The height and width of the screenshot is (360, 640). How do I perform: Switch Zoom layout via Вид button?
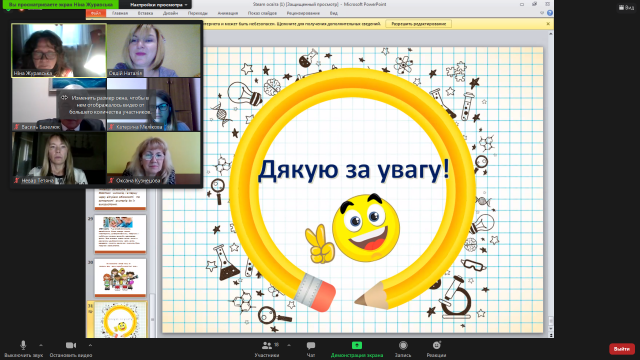coord(627,7)
